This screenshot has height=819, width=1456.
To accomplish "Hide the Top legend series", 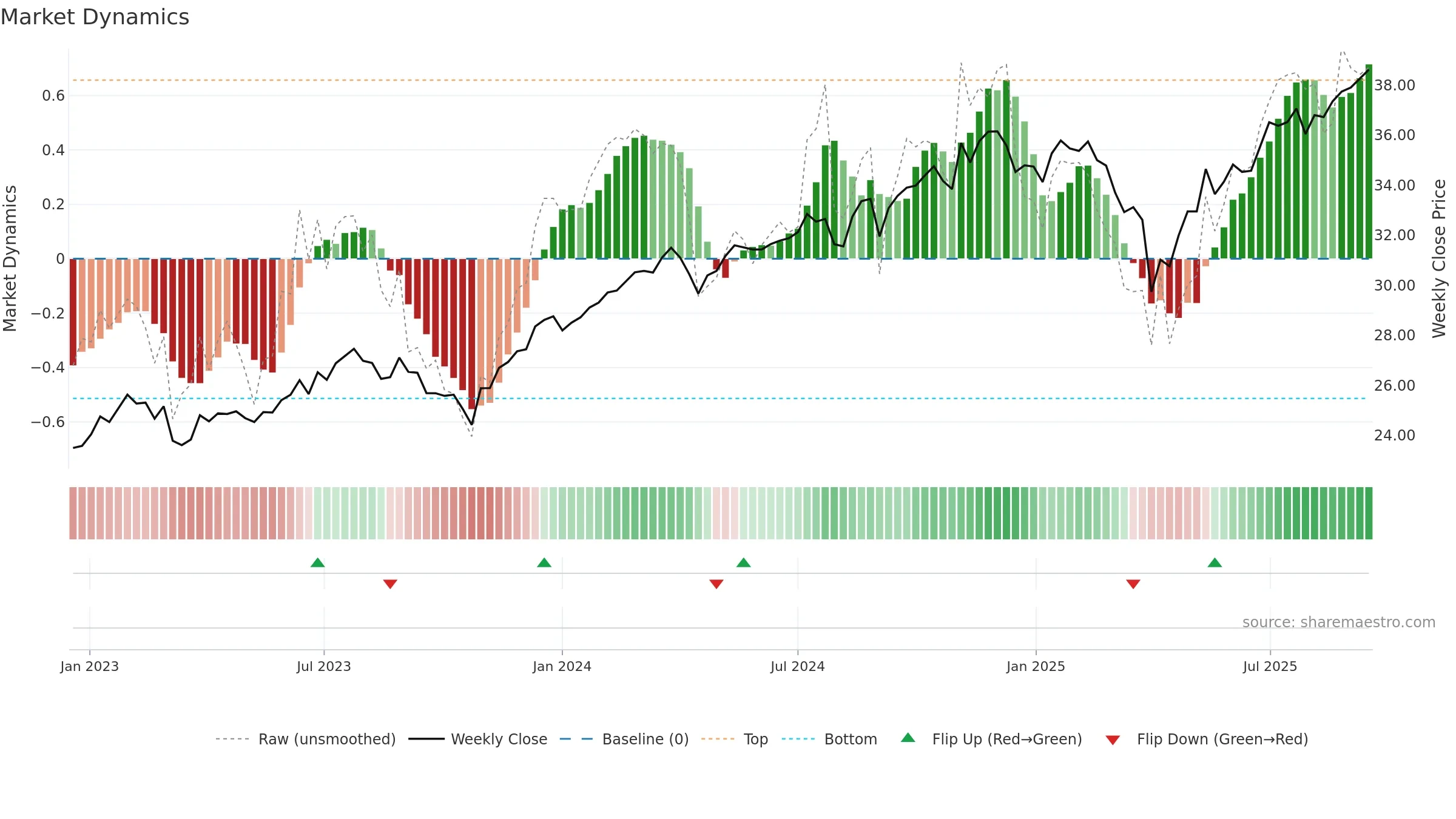I will pos(735,739).
